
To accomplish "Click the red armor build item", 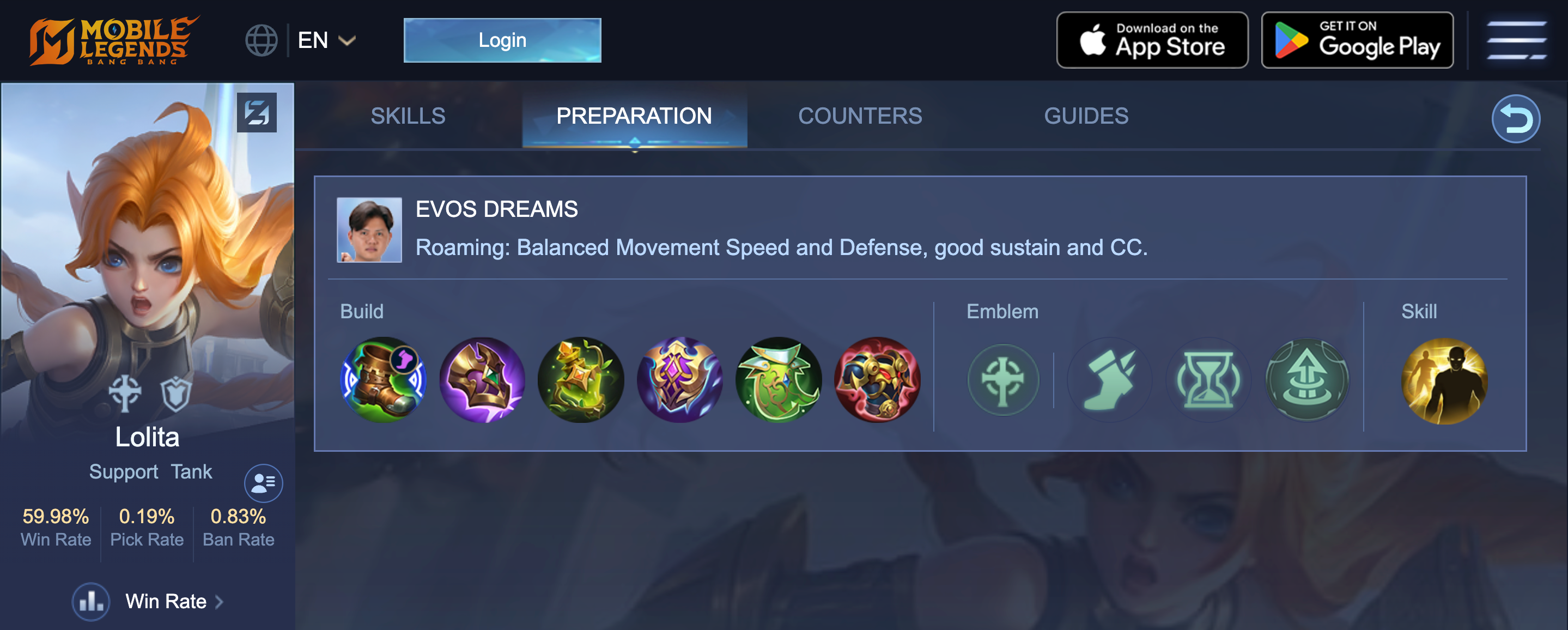I will (x=877, y=380).
